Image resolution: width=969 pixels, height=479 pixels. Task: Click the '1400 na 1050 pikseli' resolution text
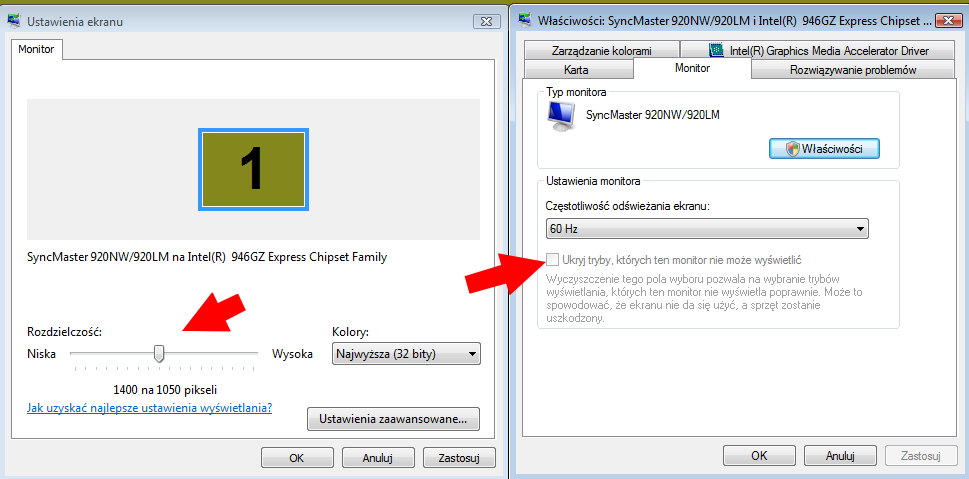pyautogui.click(x=165, y=390)
